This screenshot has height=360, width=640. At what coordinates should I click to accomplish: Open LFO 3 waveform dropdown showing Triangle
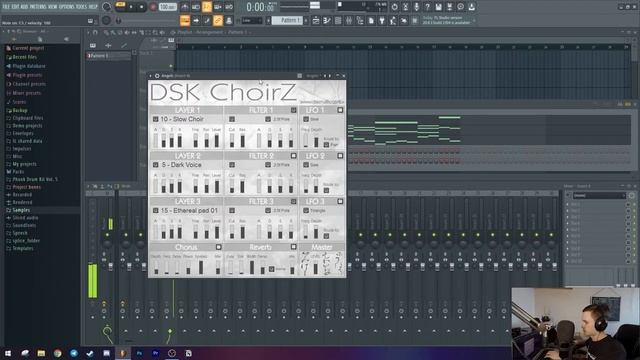coord(306,211)
